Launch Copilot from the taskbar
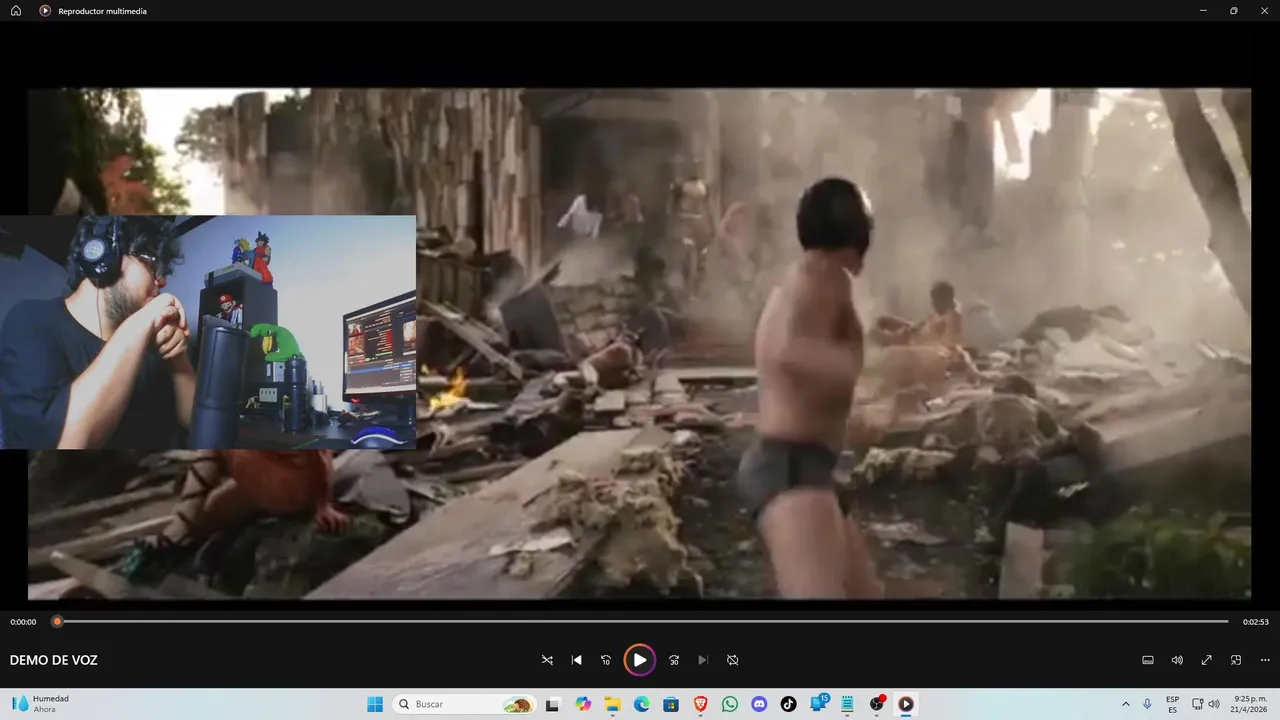Viewport: 1280px width, 720px height. click(x=583, y=704)
